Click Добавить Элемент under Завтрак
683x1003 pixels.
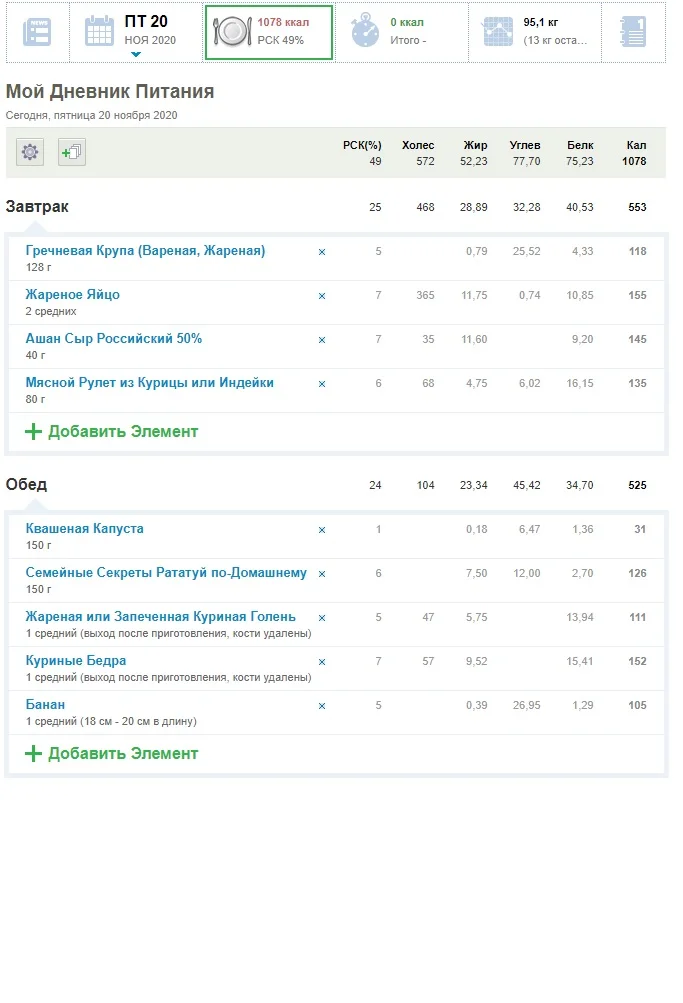[111, 432]
